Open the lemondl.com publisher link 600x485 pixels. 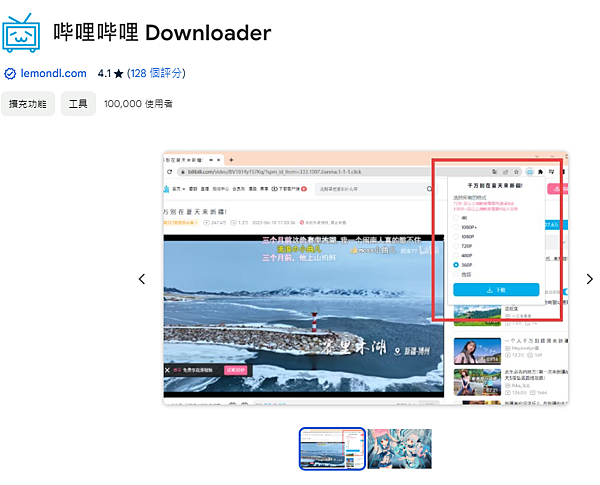(x=53, y=73)
